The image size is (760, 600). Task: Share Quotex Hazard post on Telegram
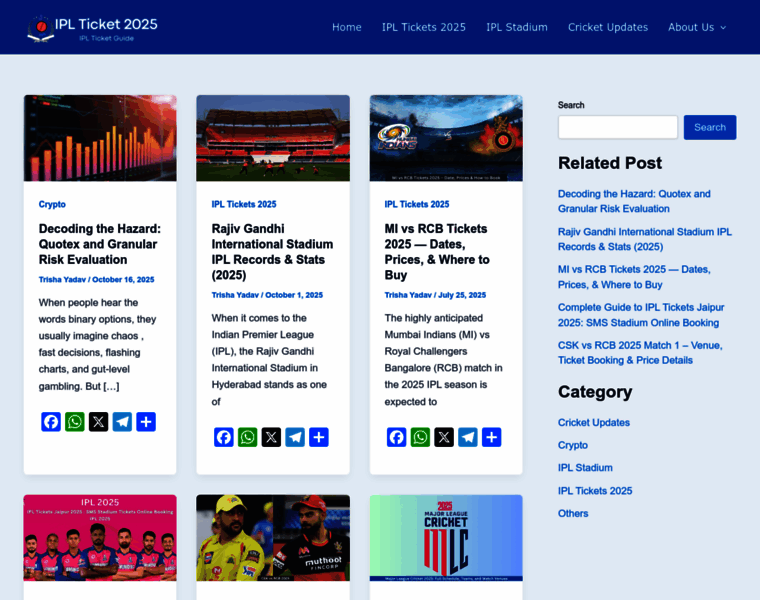122,422
